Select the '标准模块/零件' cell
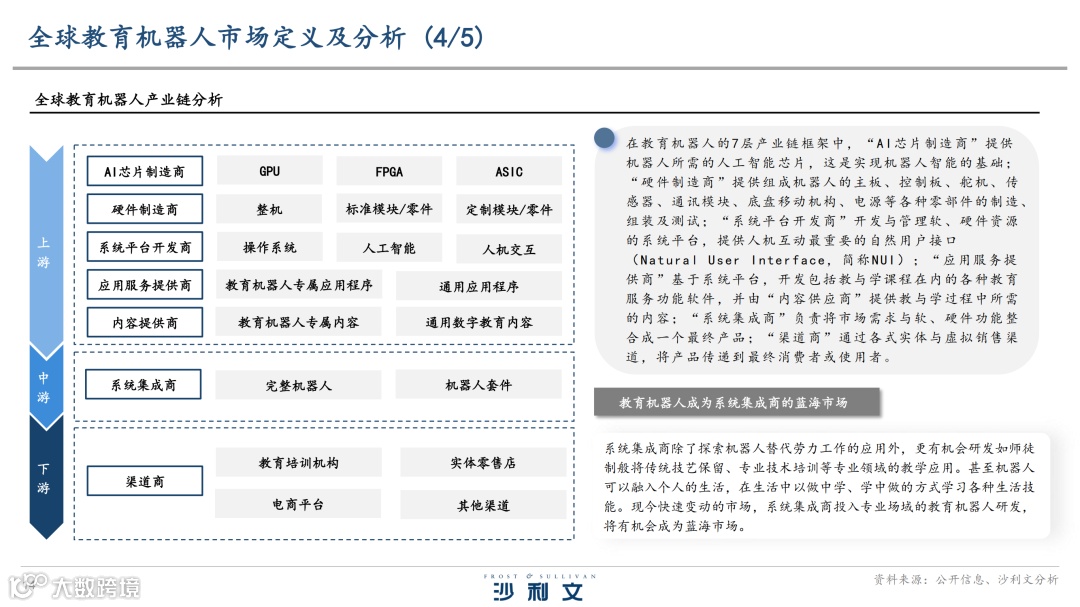Viewport: 1080px width, 607px height. pyautogui.click(x=389, y=209)
